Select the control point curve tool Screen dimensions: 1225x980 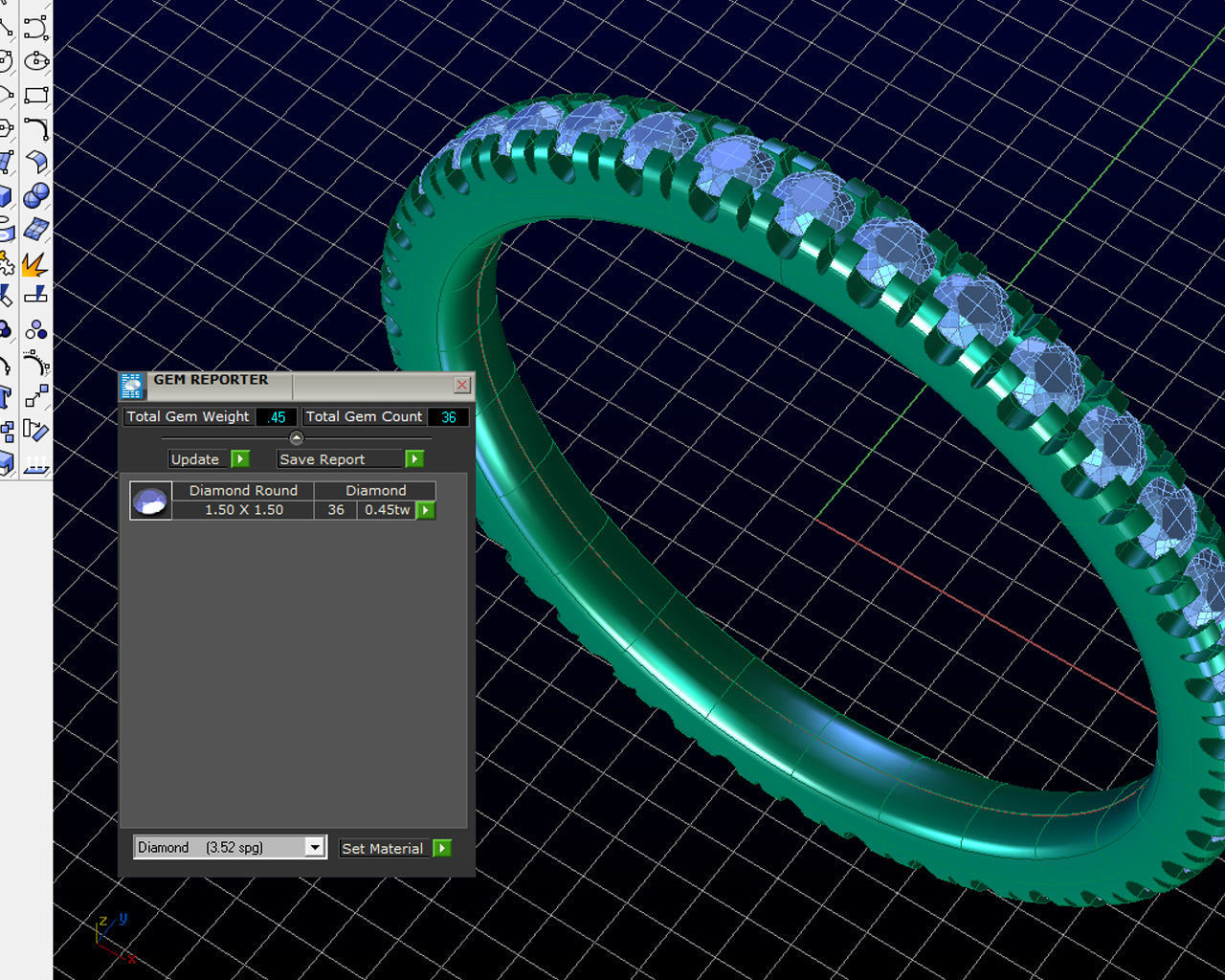(x=36, y=28)
